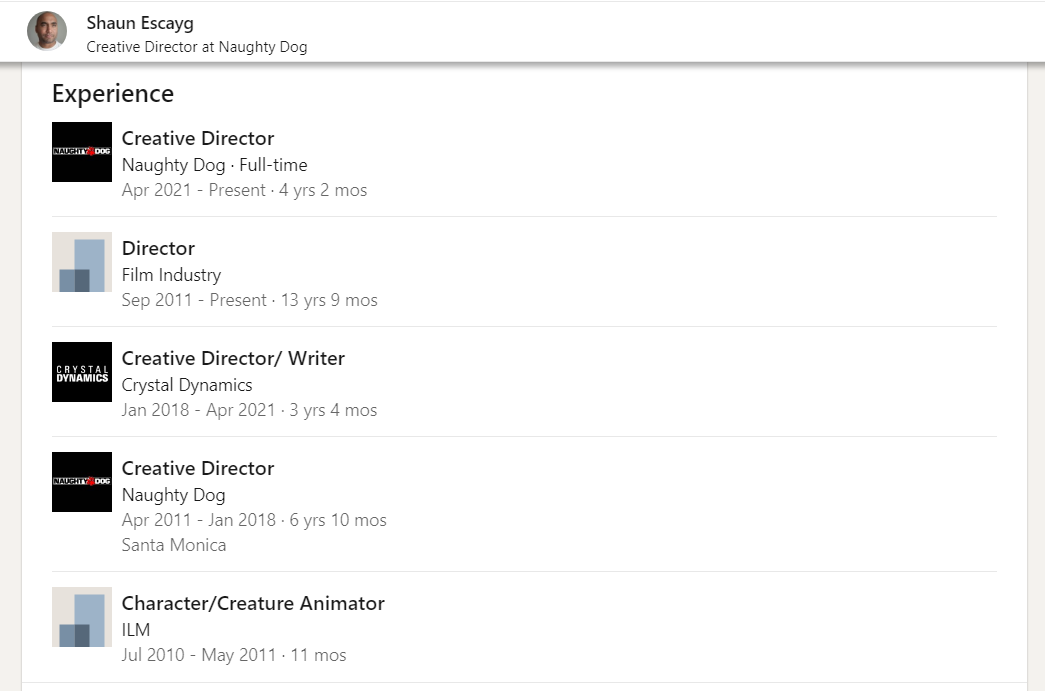
Task: Click Naughty Dog · Full-time company text
Action: coord(214,165)
